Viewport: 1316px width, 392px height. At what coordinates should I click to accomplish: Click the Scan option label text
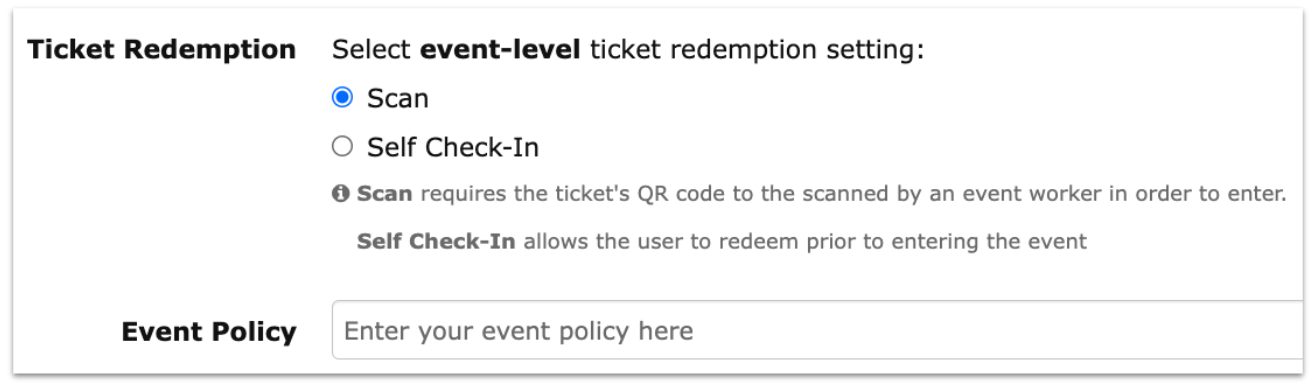click(398, 98)
